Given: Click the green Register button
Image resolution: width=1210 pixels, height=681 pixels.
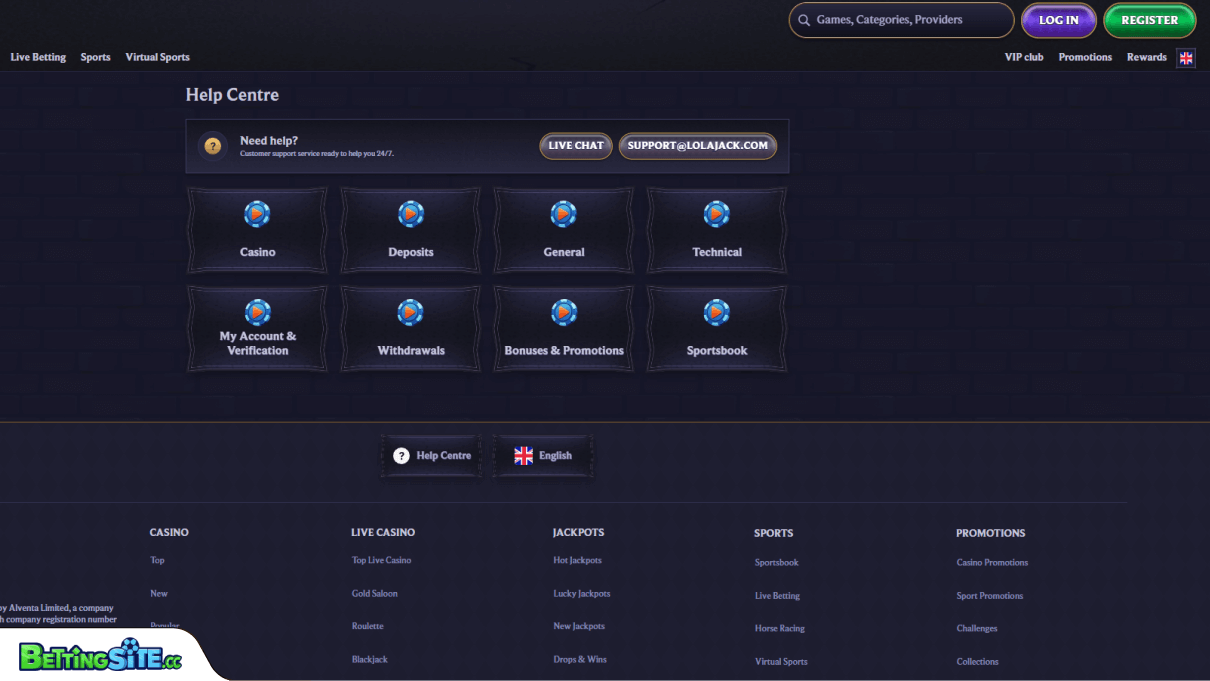Looking at the screenshot, I should point(1149,20).
